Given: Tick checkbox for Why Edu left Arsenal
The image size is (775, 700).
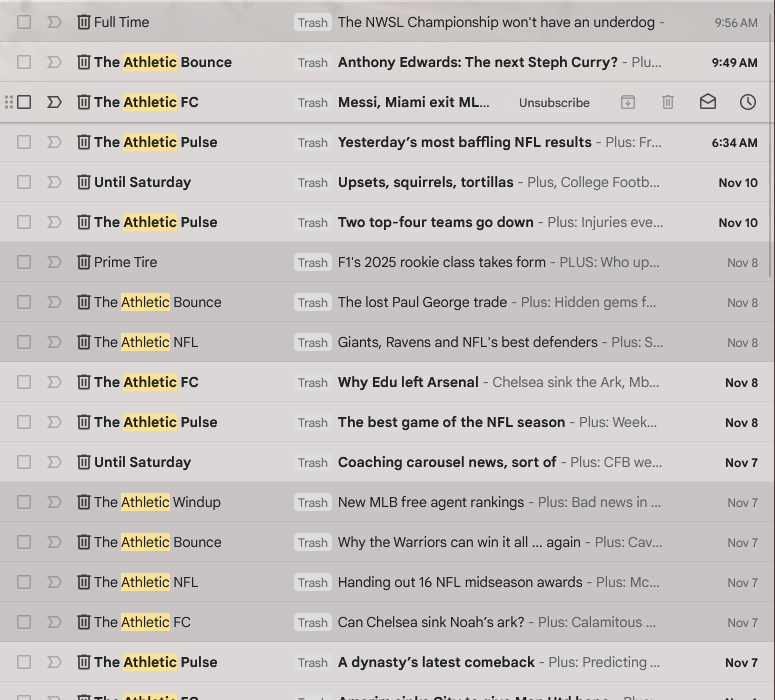Looking at the screenshot, I should pyautogui.click(x=24, y=382).
